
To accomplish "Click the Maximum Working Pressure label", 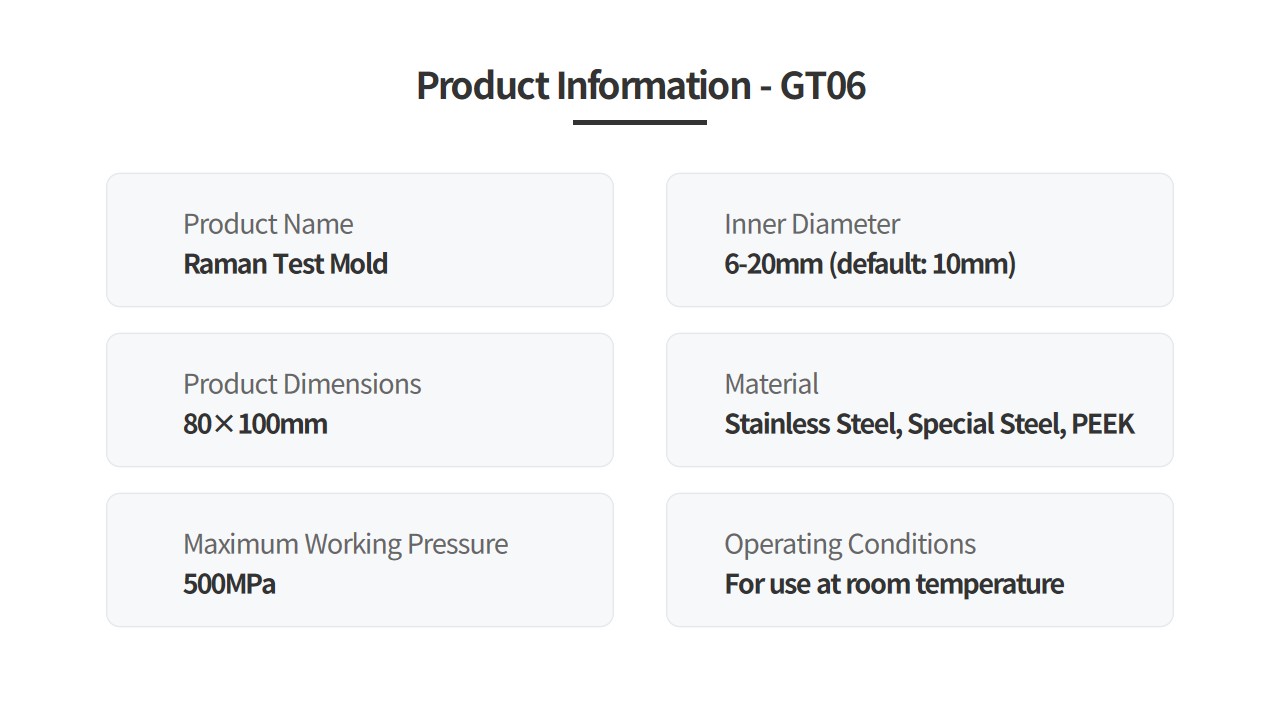I will (345, 544).
